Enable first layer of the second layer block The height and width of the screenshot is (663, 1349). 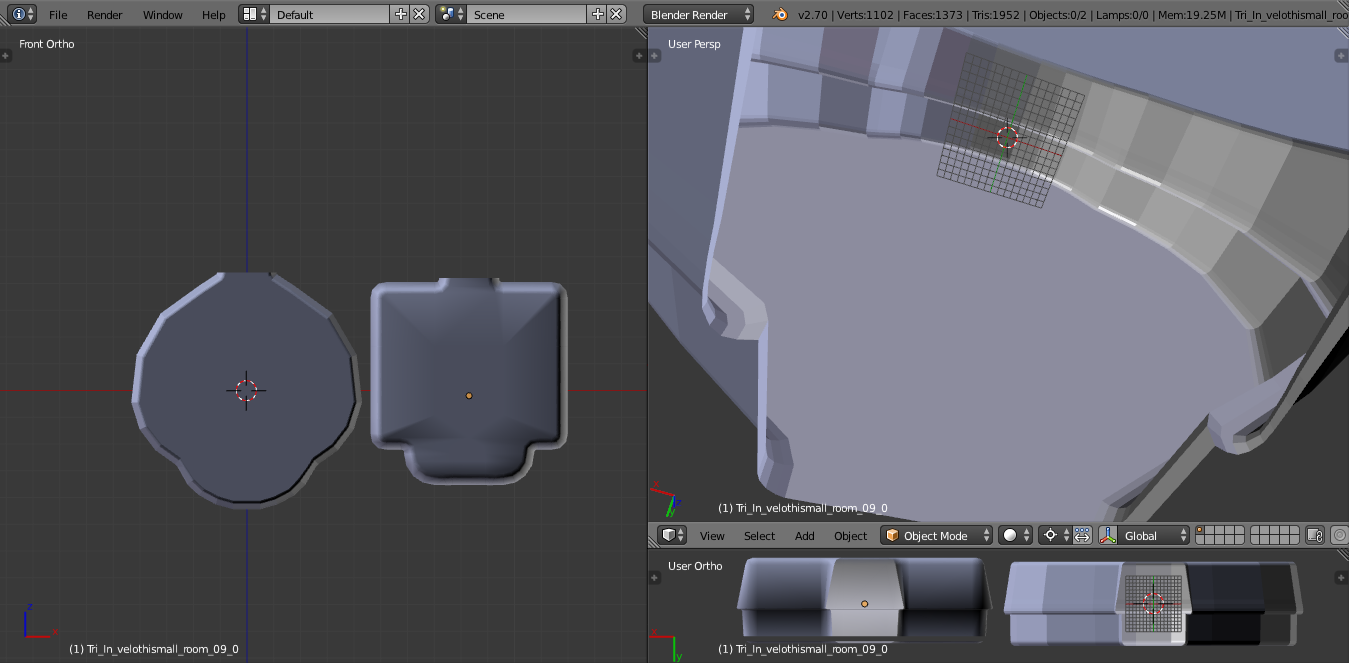[1256, 531]
